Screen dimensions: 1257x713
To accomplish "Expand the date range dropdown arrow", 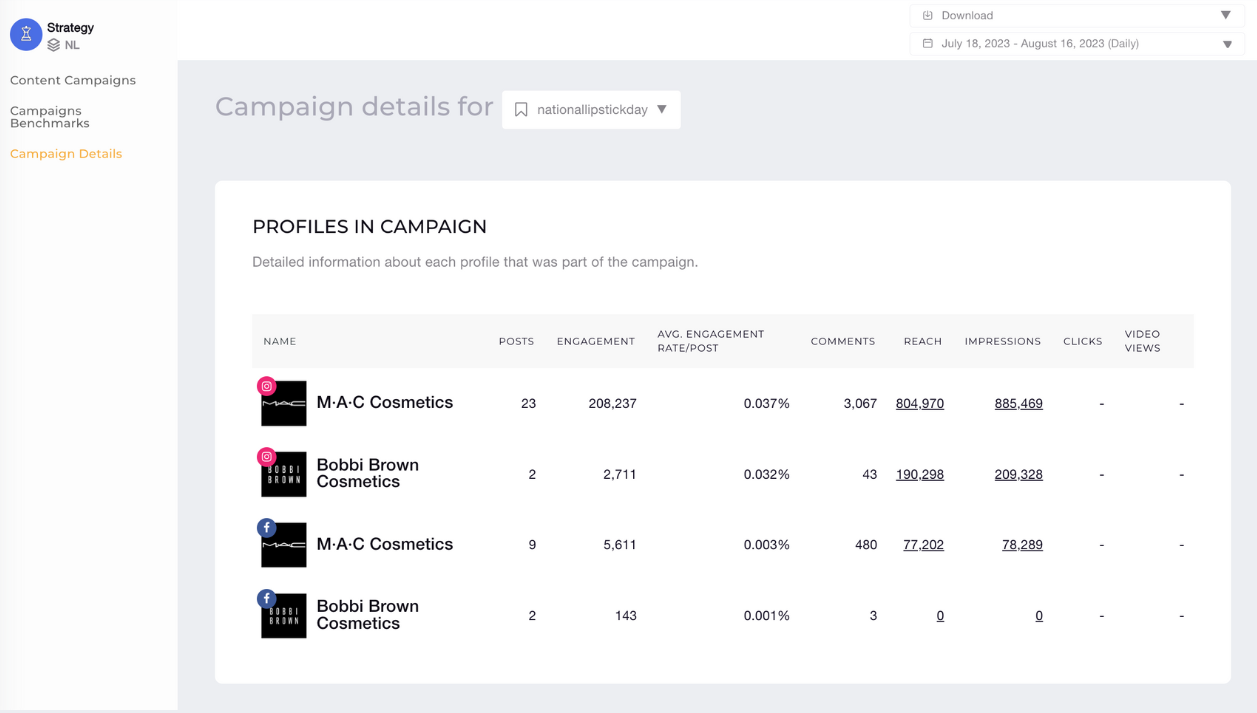I will pos(1227,44).
